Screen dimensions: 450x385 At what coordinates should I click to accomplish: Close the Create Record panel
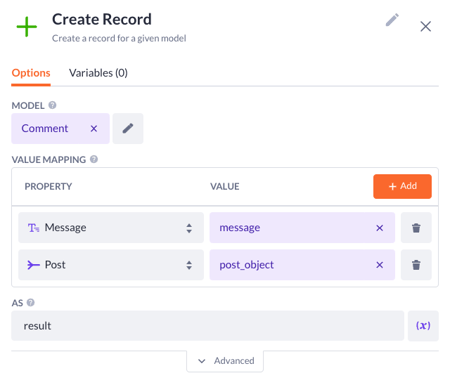click(x=425, y=26)
